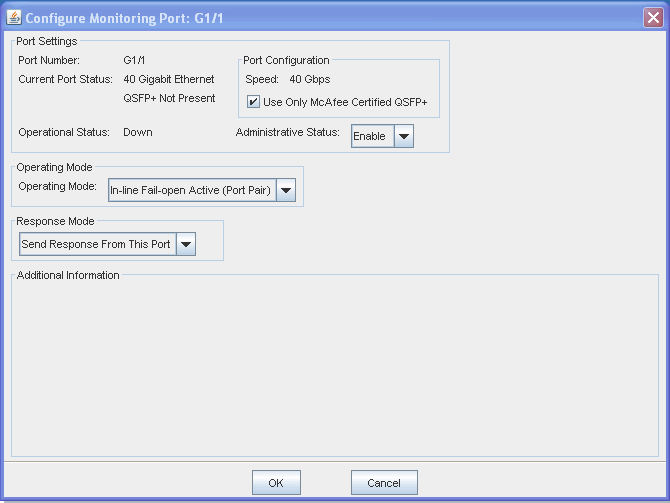Click the Java icon in the title bar

14,18
